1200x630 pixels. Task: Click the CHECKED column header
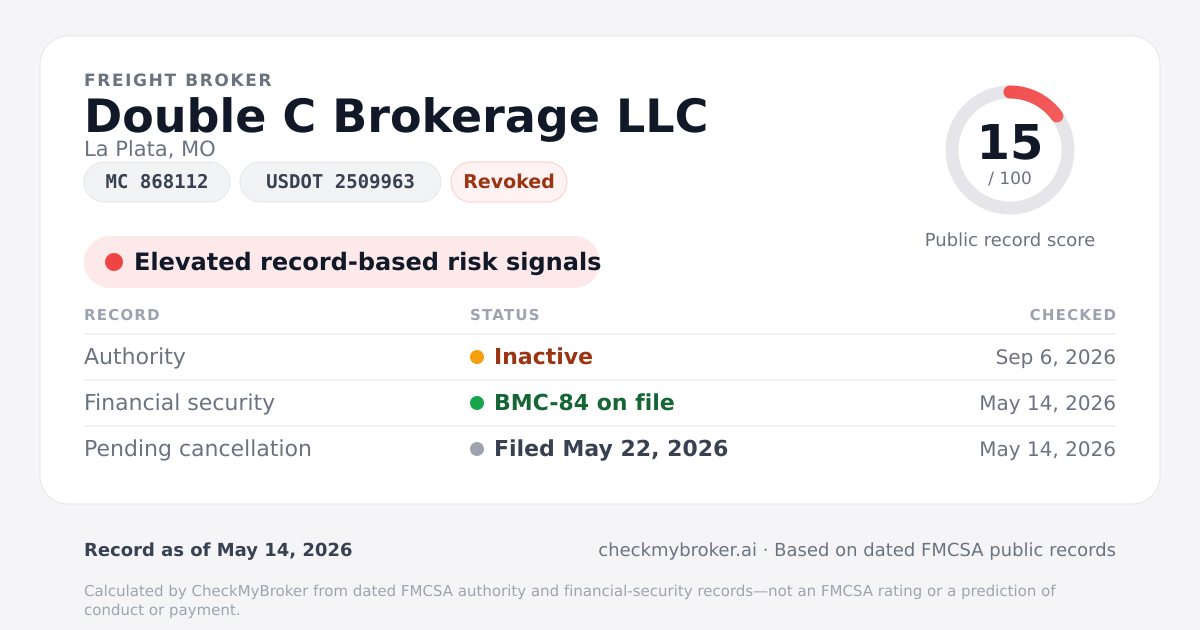(1073, 315)
